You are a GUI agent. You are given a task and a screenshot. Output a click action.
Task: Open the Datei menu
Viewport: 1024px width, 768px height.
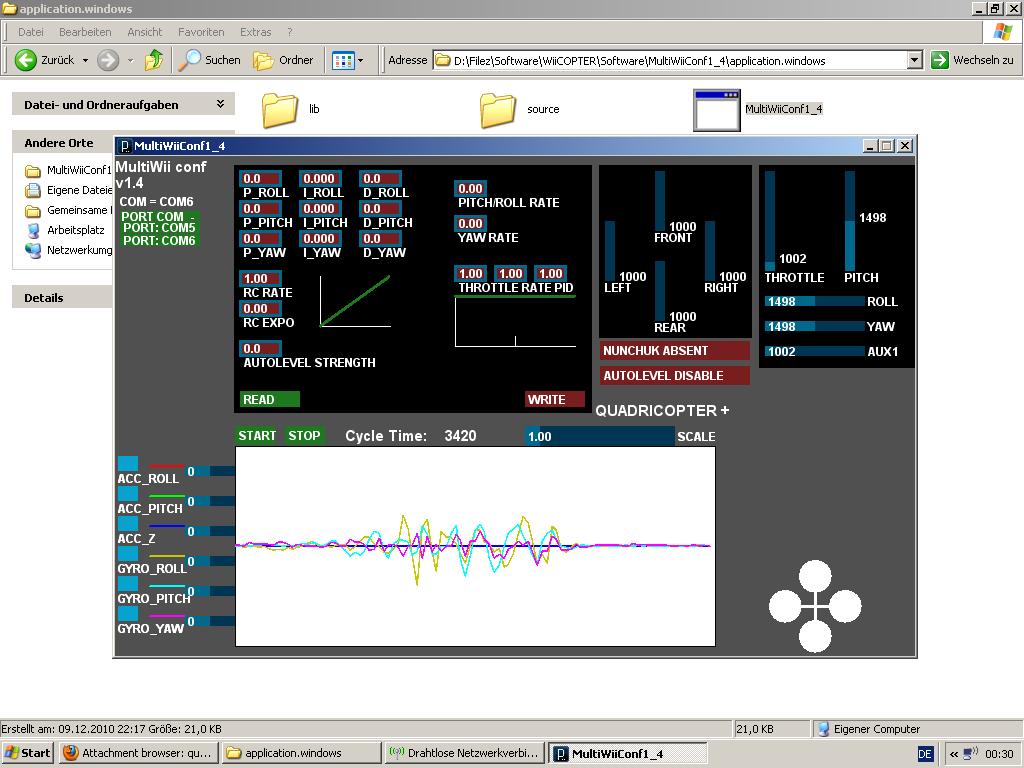pyautogui.click(x=31, y=32)
